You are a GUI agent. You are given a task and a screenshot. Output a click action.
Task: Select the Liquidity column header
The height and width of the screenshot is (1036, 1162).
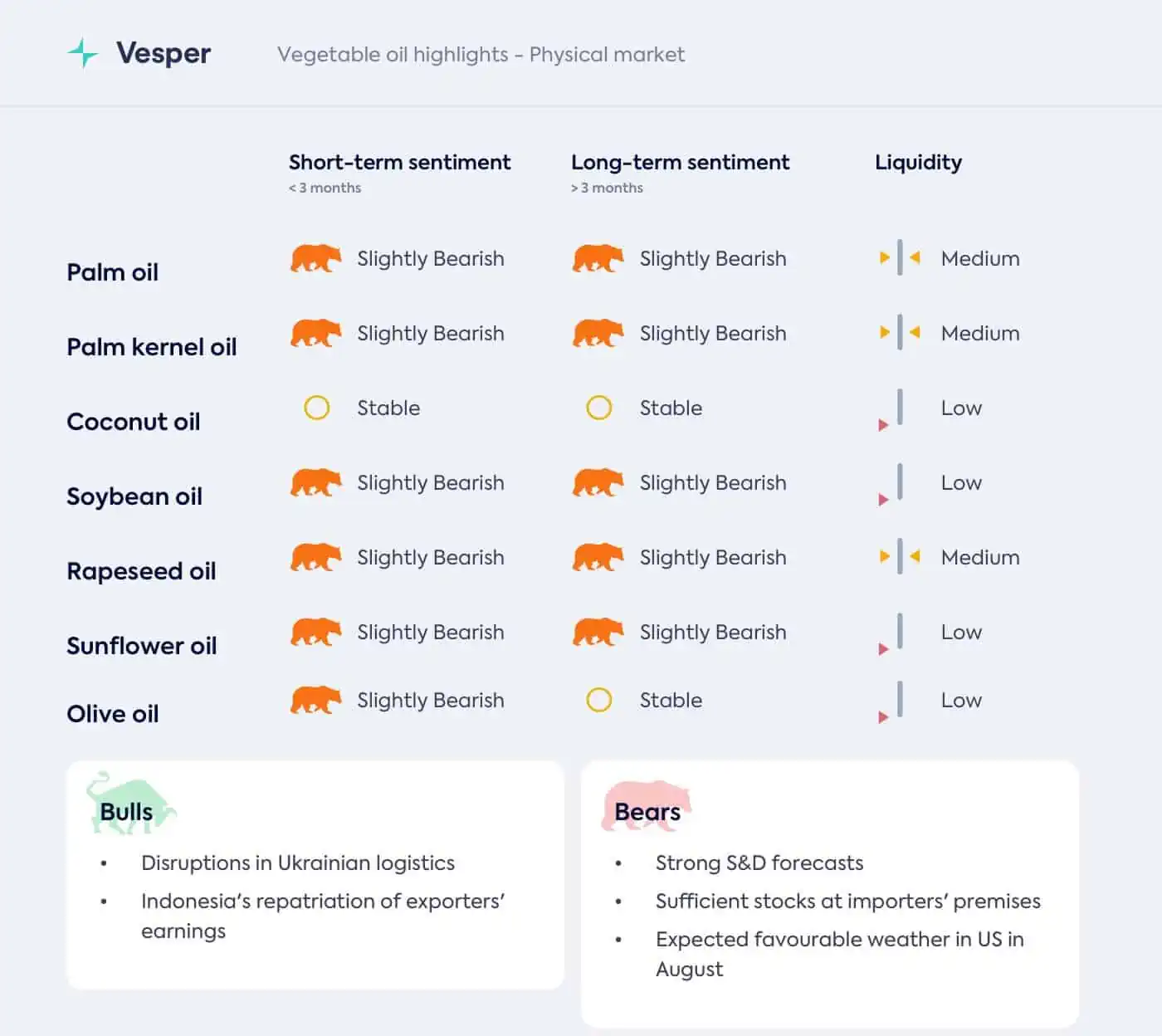tap(918, 163)
